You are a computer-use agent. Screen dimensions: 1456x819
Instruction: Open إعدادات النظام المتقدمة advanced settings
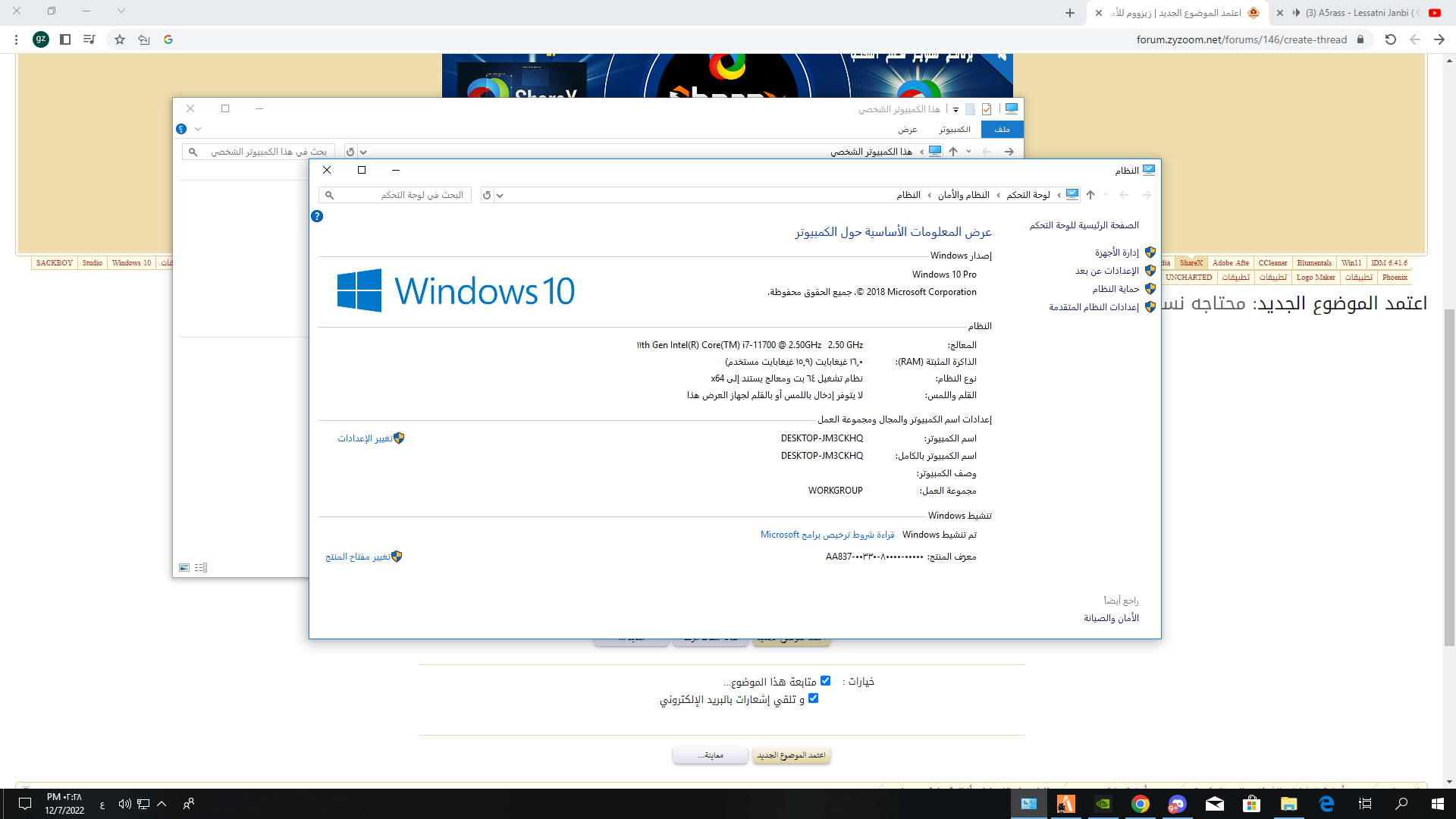coord(1094,307)
